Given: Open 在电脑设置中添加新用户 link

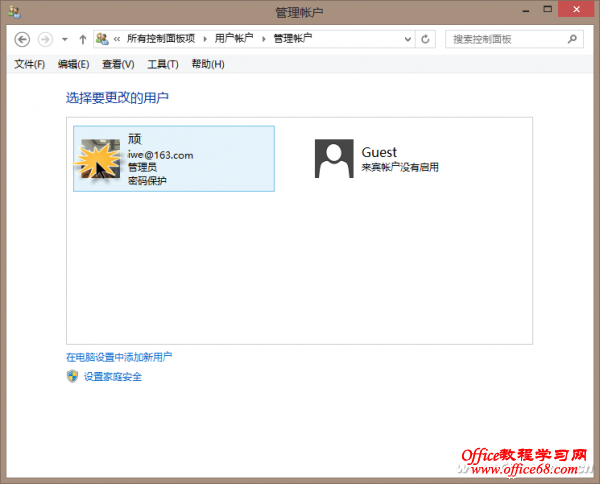Looking at the screenshot, I should pyautogui.click(x=119, y=357).
